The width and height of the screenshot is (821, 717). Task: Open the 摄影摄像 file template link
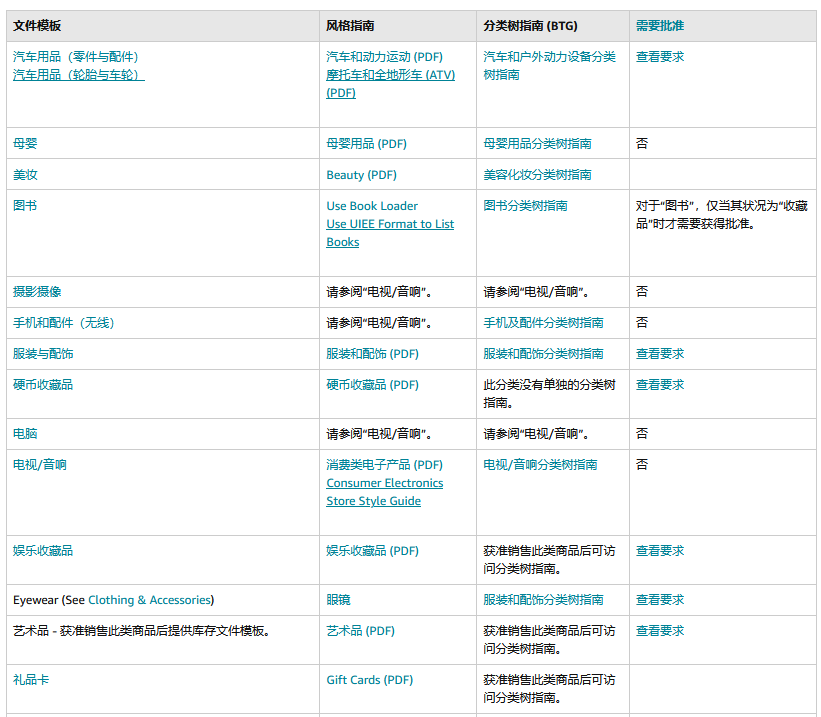pyautogui.click(x=37, y=292)
